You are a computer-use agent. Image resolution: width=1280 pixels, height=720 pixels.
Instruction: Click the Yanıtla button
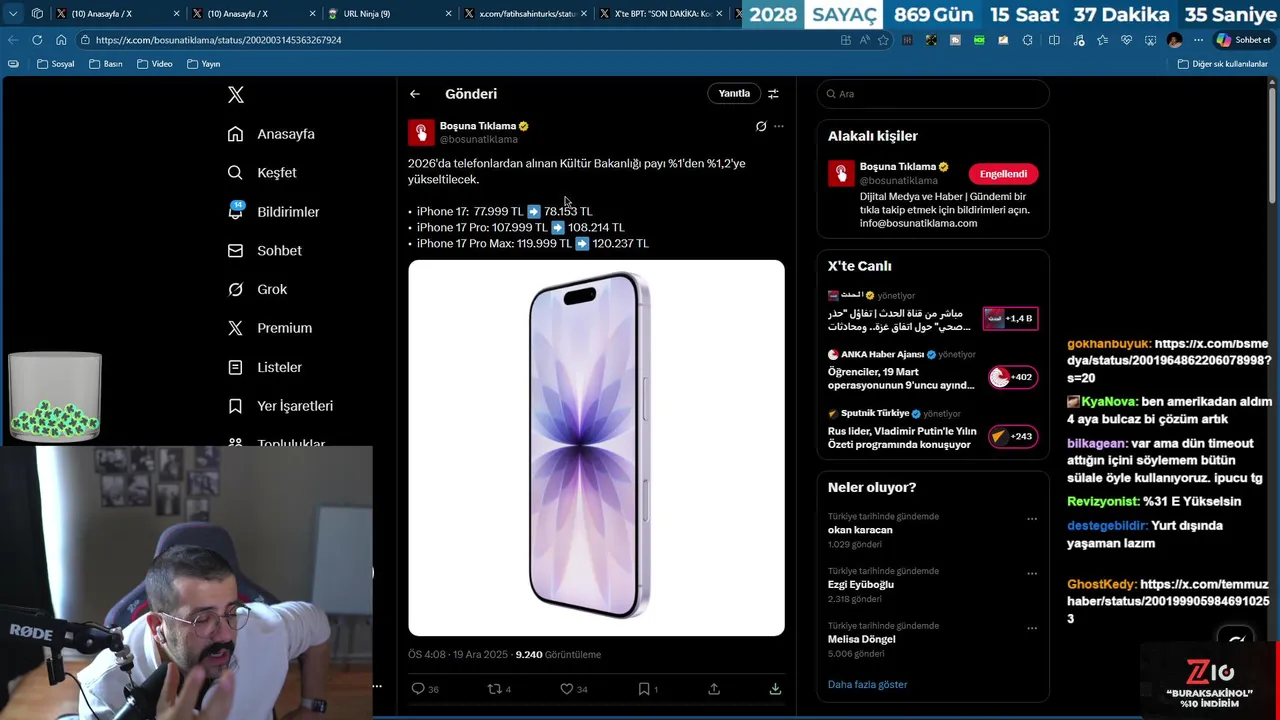tap(734, 93)
